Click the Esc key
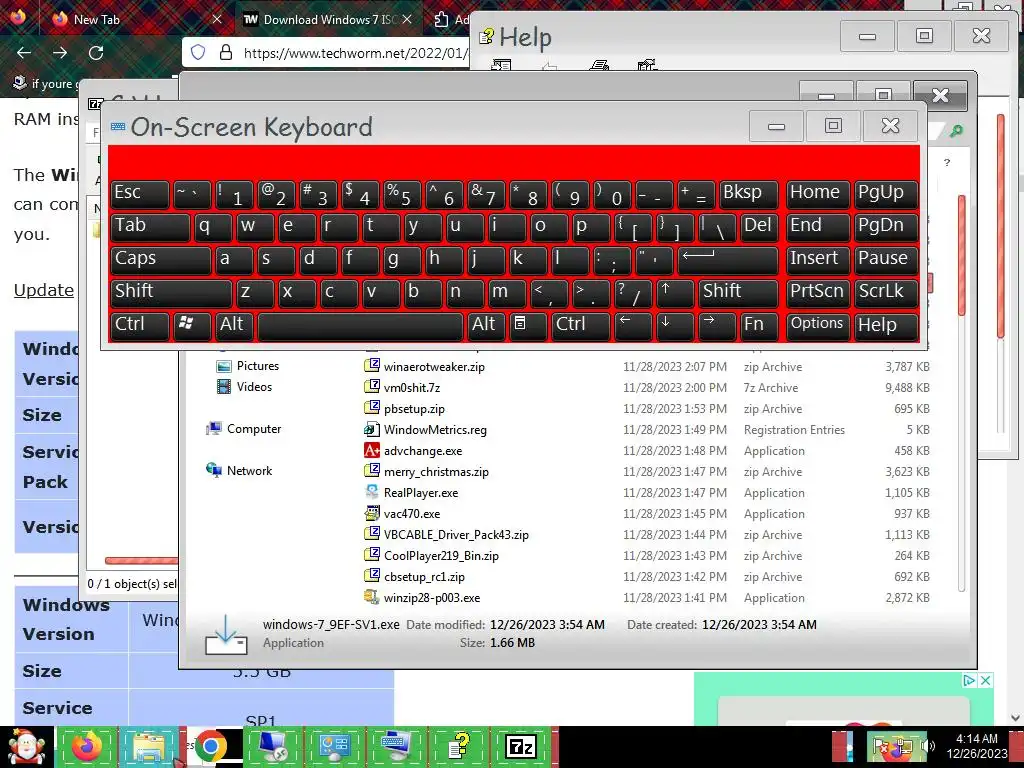 coord(140,195)
